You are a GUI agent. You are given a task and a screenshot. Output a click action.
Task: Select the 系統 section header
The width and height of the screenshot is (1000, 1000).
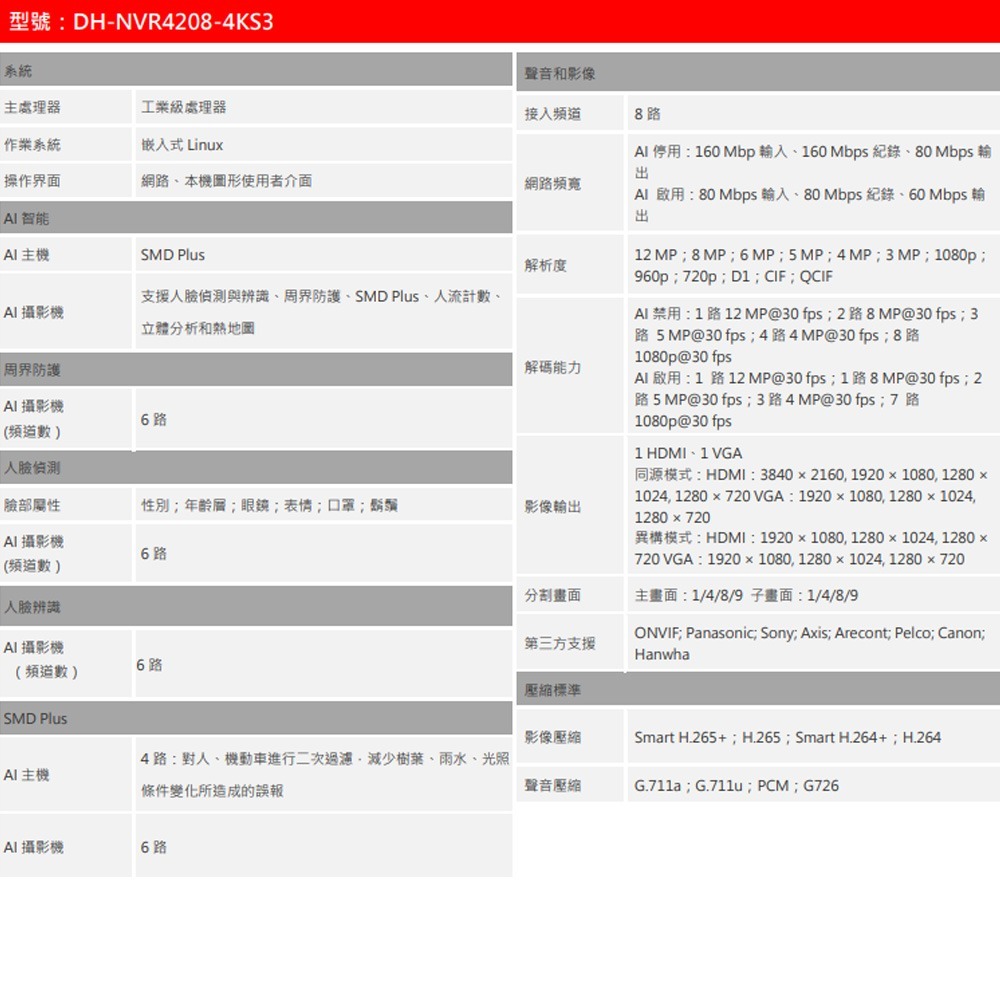pos(256,70)
